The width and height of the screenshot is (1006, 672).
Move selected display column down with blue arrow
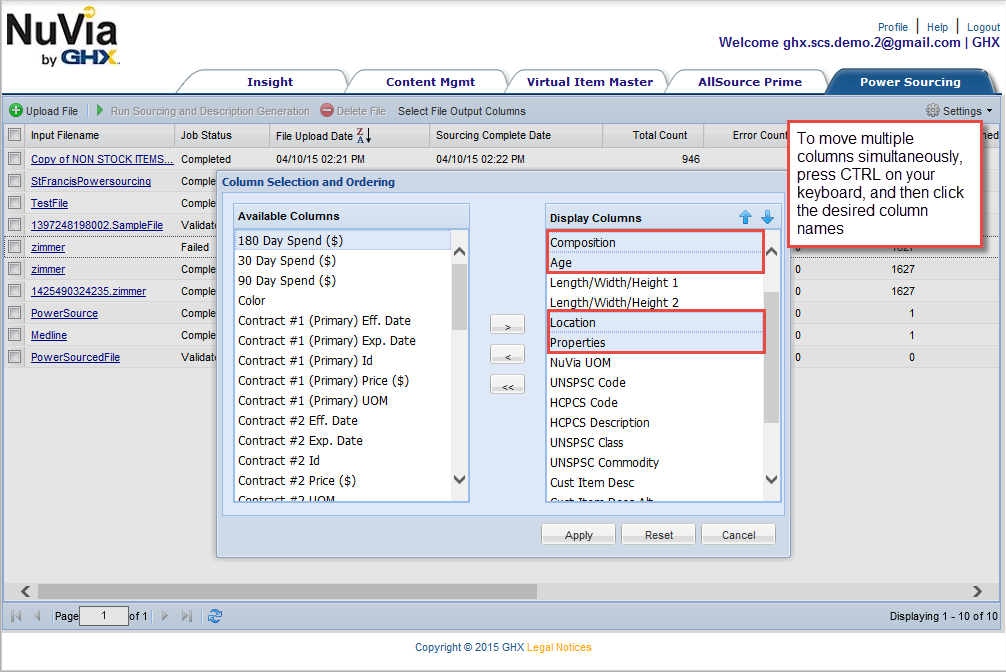[x=767, y=218]
